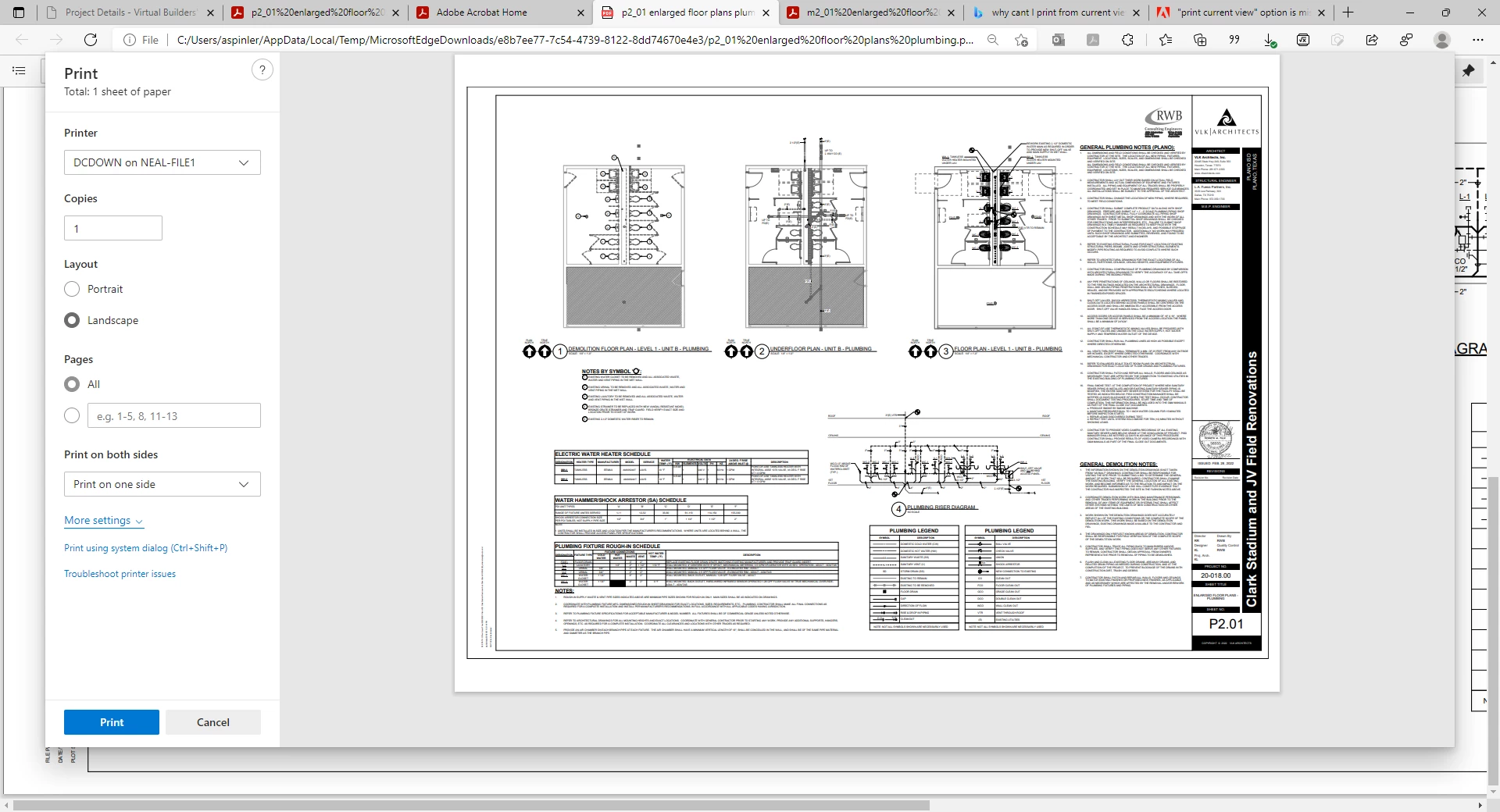Click the Share icon in toolbar
This screenshot has width=1500, height=812.
pos(1372,40)
